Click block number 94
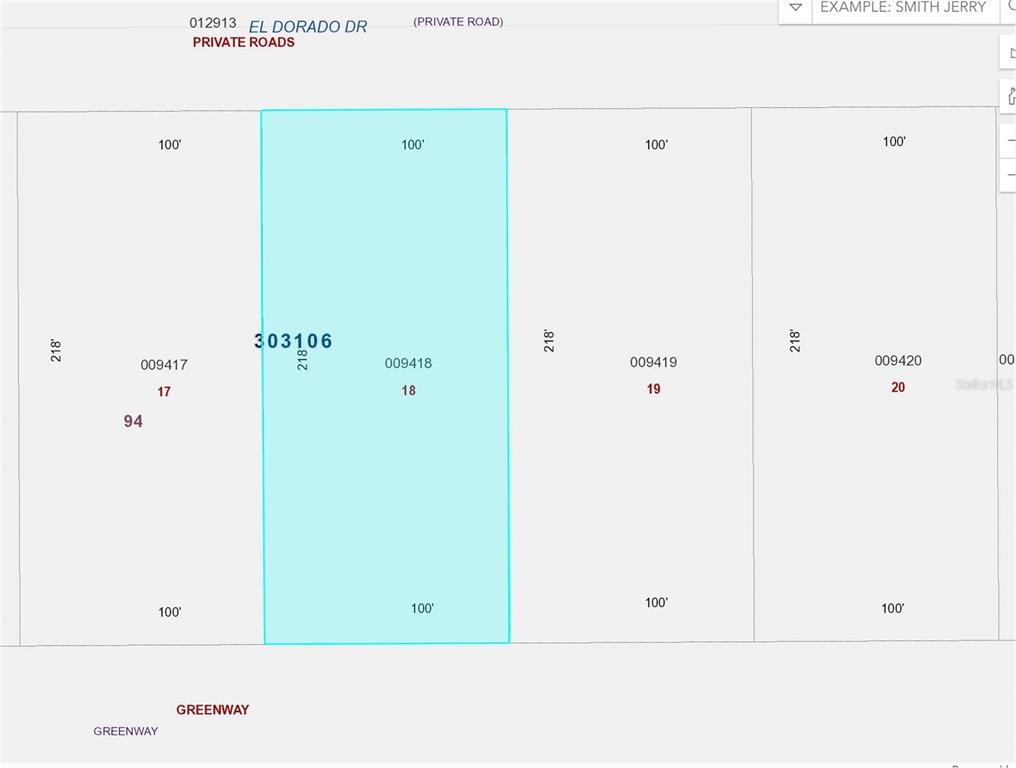1016x768 pixels. point(133,422)
